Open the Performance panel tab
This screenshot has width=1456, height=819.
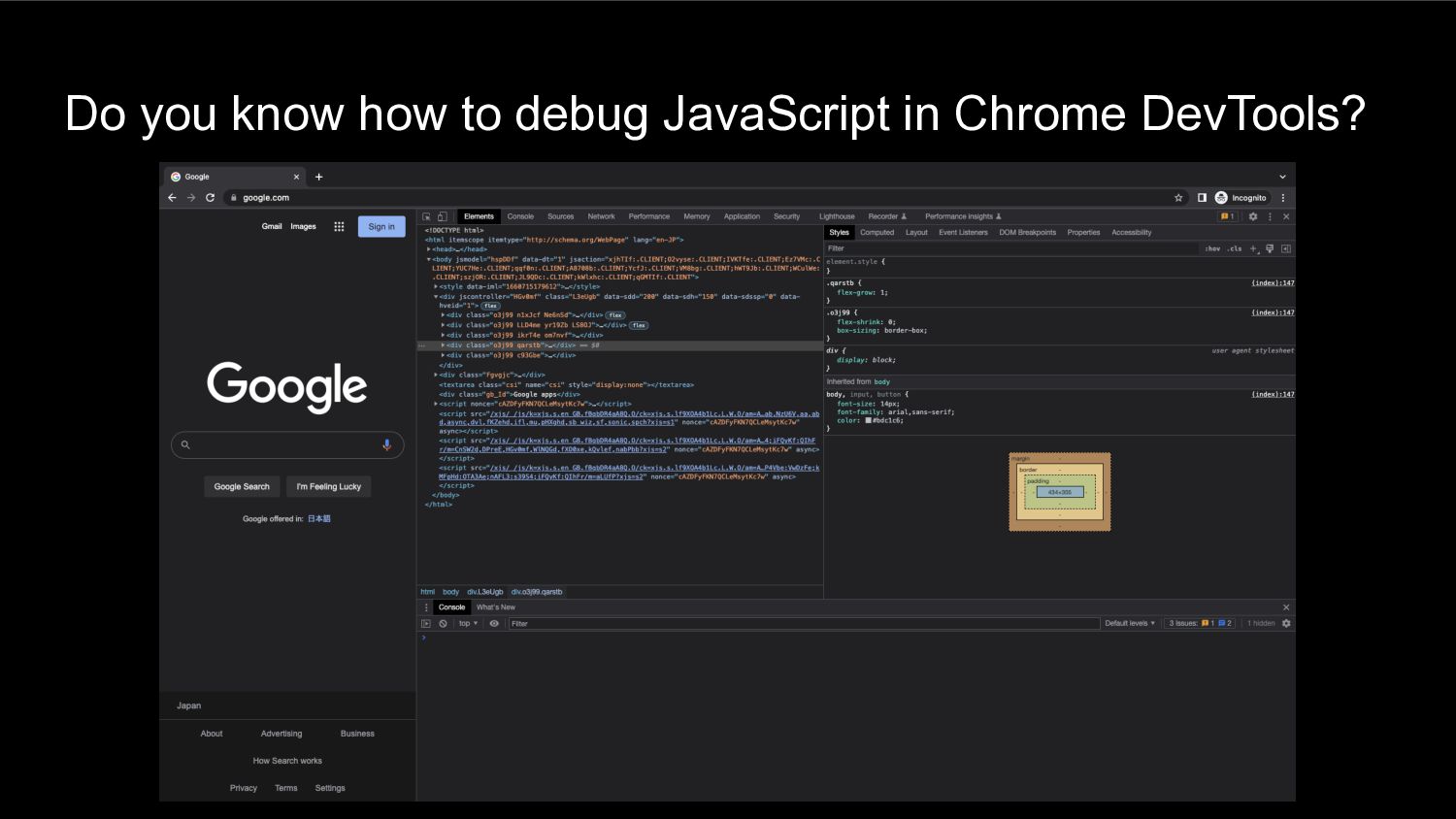(648, 216)
